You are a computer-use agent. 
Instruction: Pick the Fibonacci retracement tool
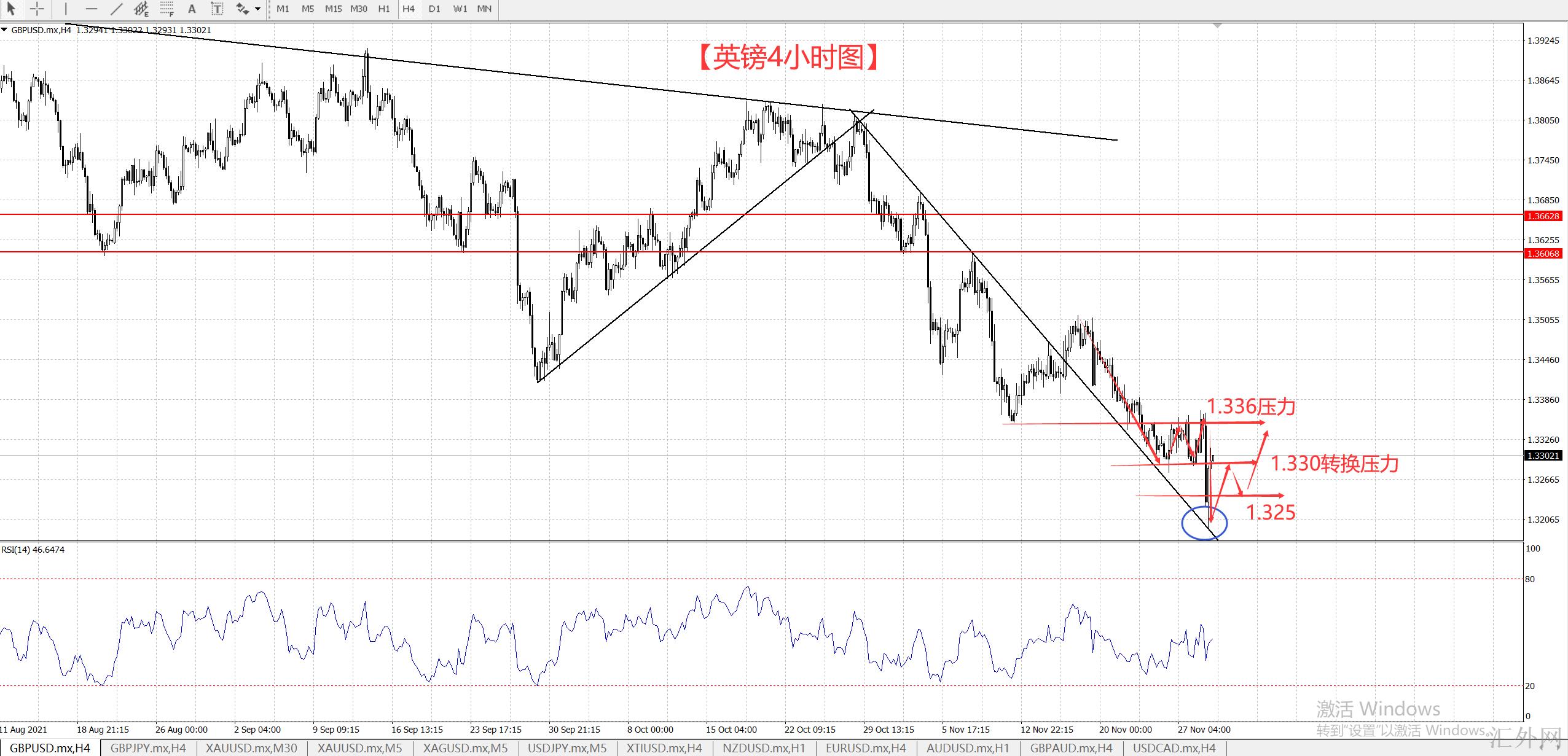(167, 9)
